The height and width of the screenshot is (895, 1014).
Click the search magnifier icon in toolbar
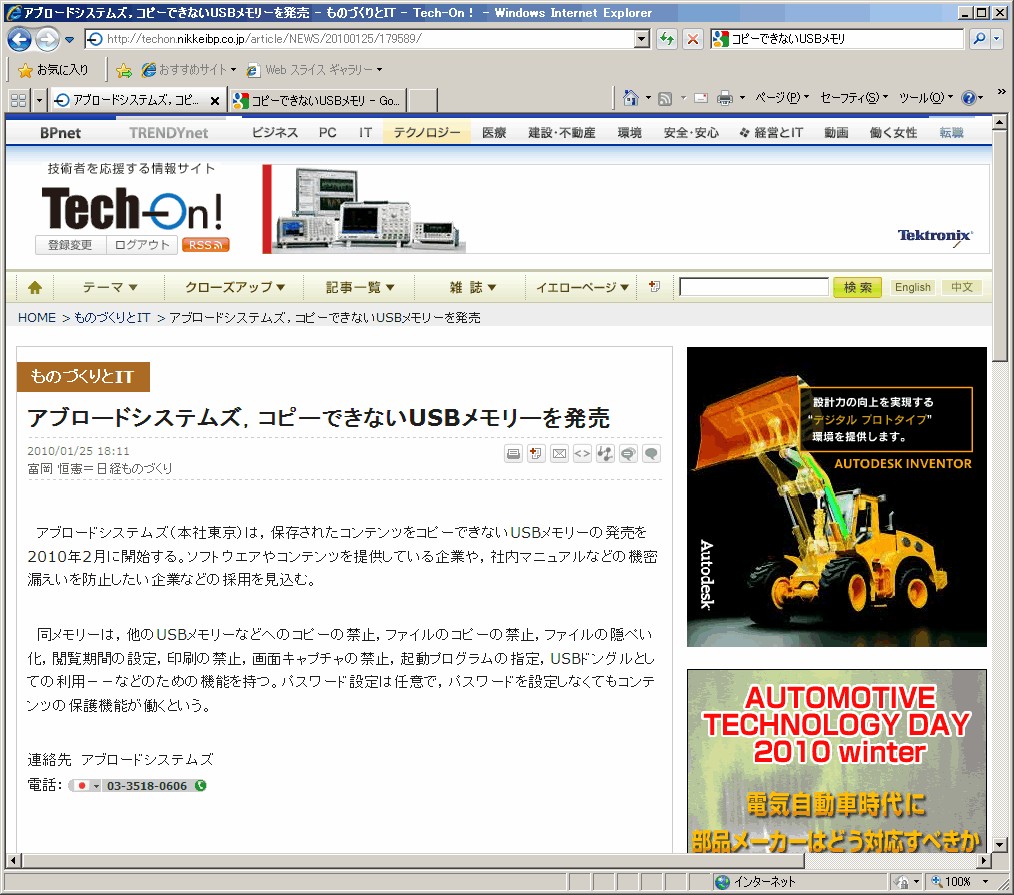coord(979,39)
